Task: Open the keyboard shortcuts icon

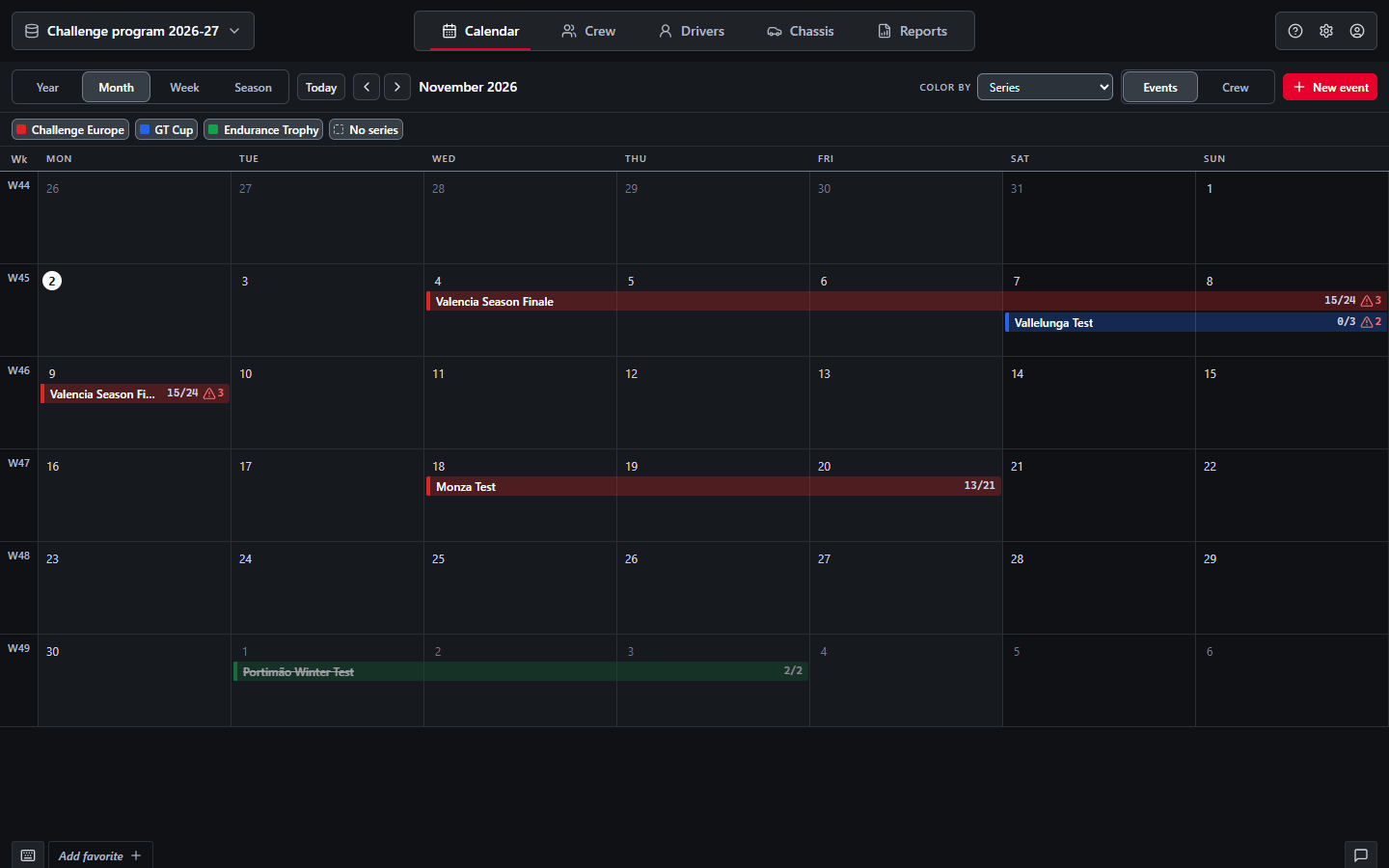Action: (x=28, y=855)
